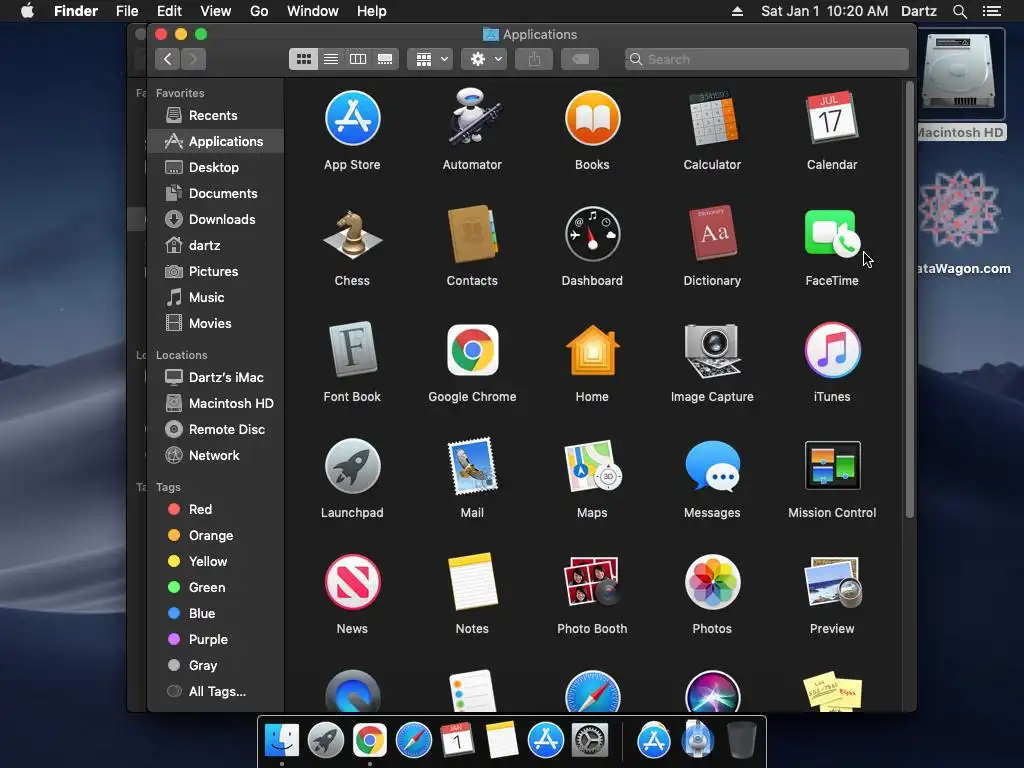Click the Edit Tags toolbar button
The image size is (1024, 768).
(x=580, y=59)
